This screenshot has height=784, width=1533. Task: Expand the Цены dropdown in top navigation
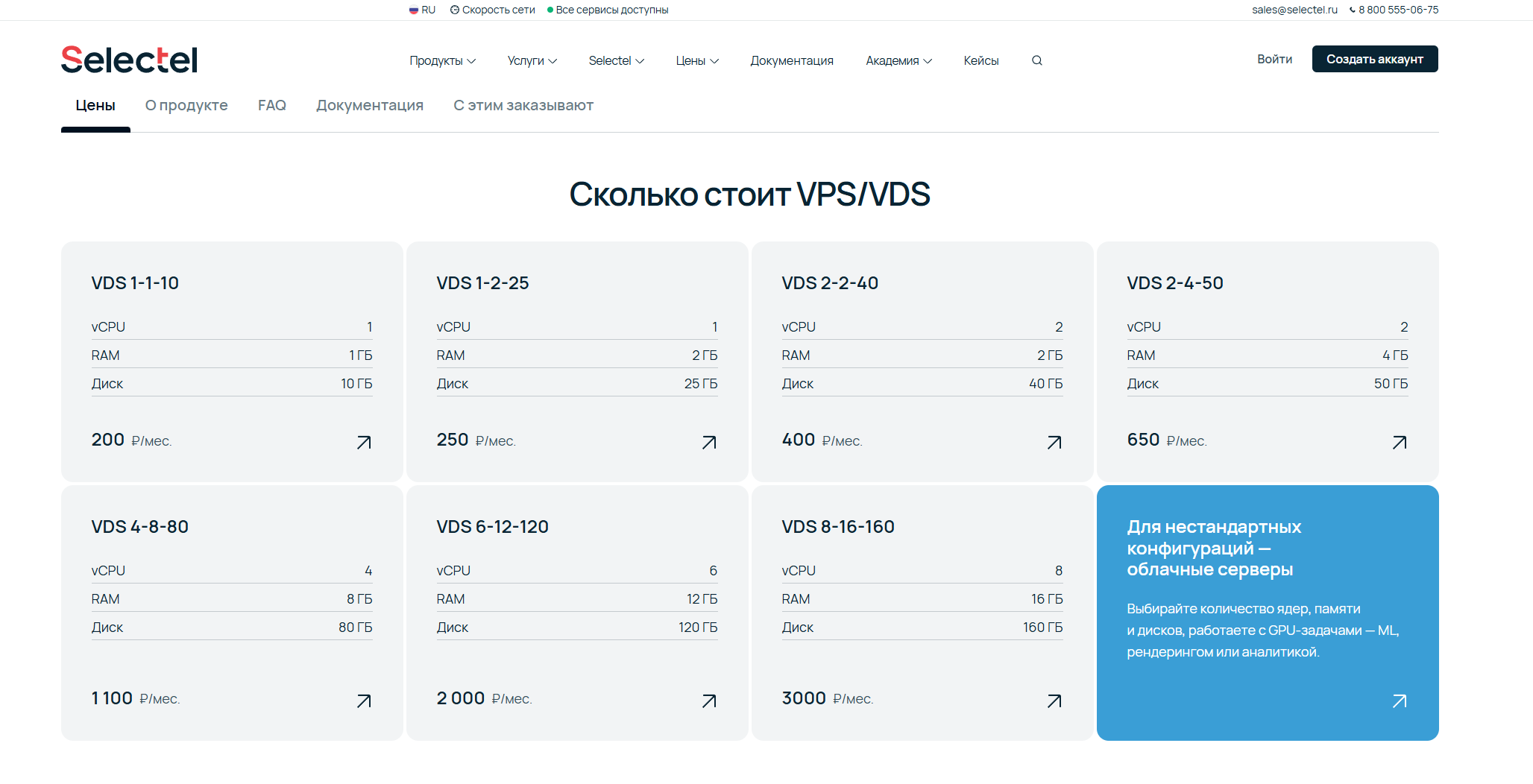click(x=697, y=60)
